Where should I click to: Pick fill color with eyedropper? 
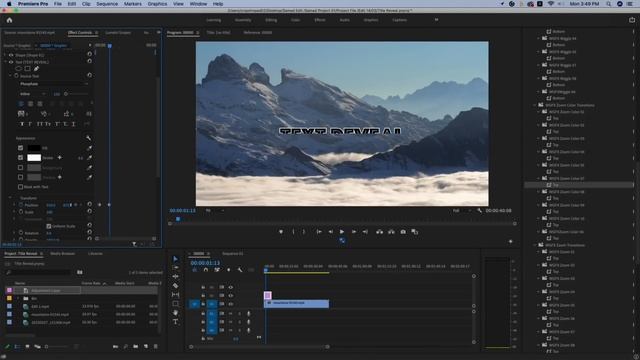pyautogui.click(x=89, y=148)
